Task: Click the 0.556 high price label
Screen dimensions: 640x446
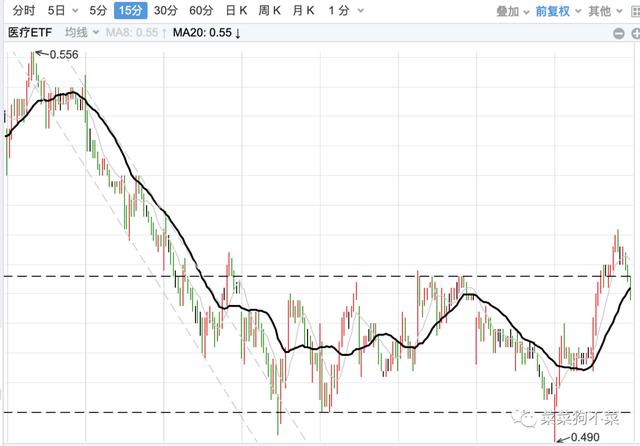Action: [x=64, y=55]
